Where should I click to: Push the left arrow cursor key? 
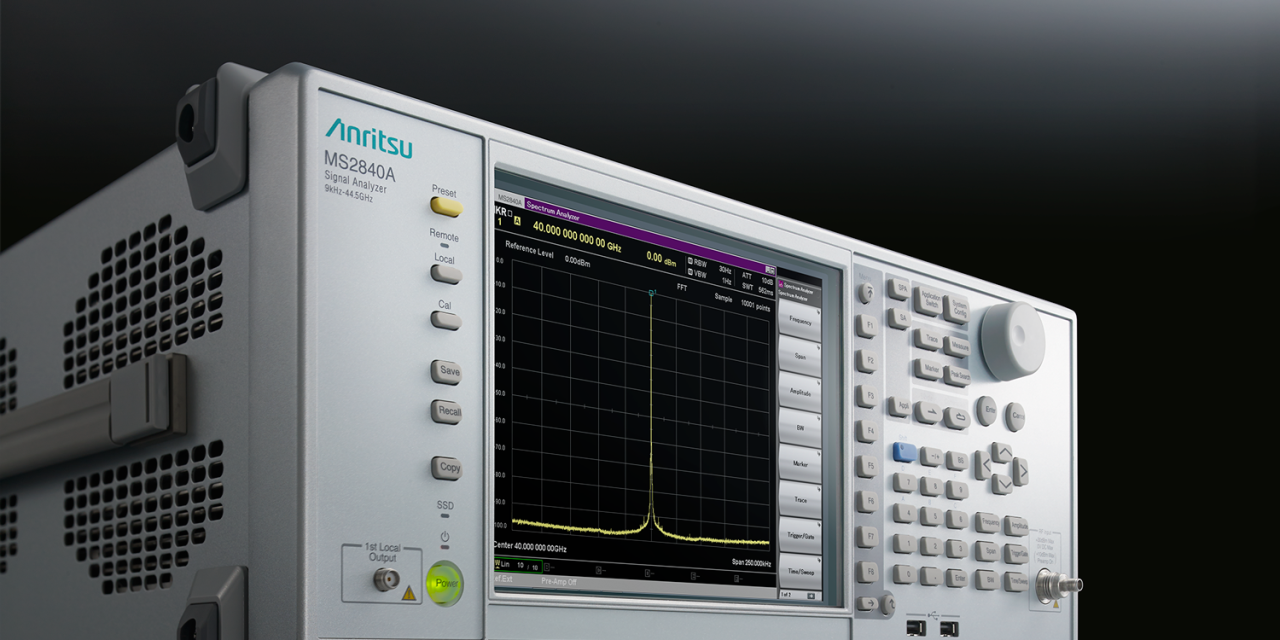(983, 465)
